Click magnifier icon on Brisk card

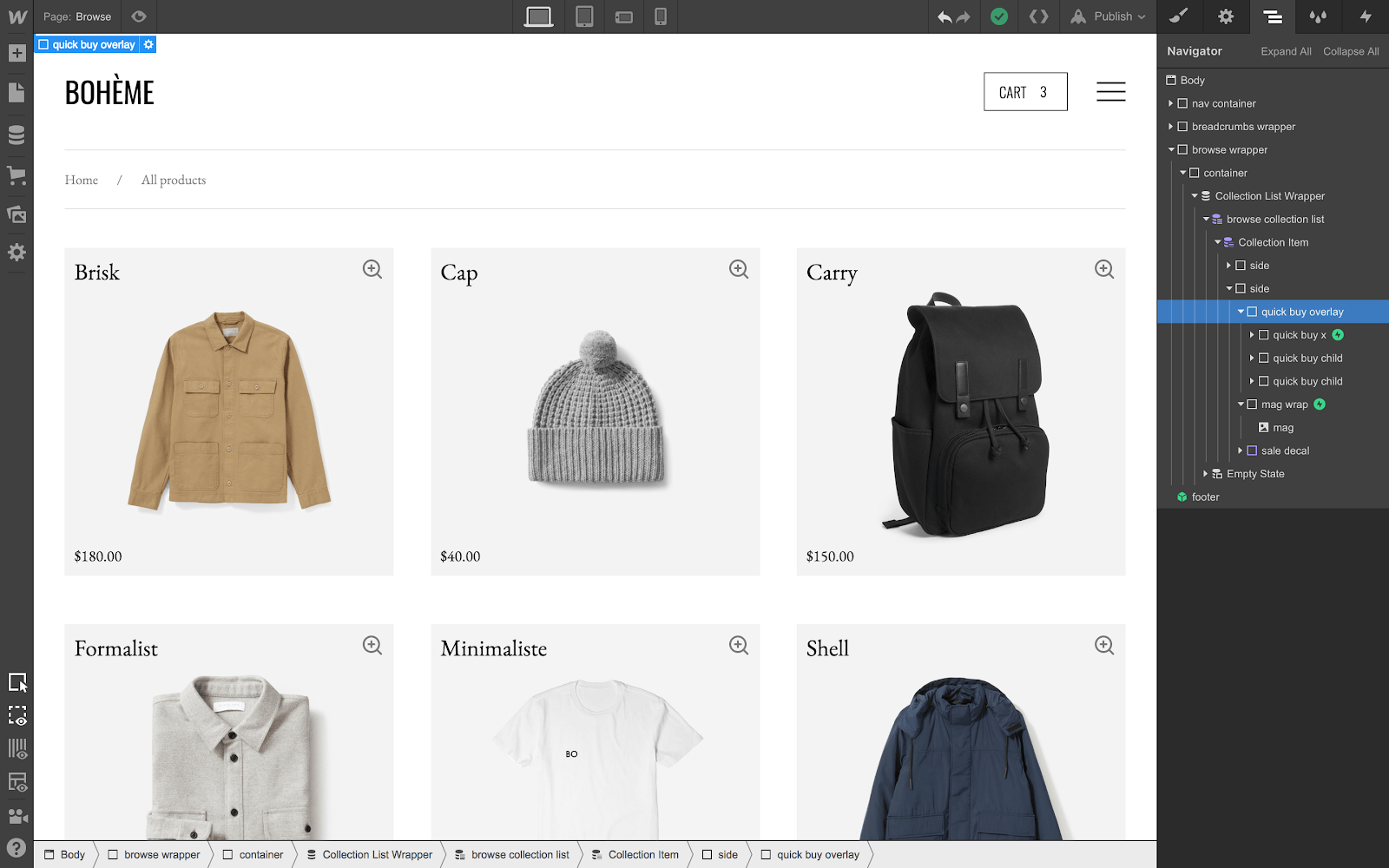point(372,269)
